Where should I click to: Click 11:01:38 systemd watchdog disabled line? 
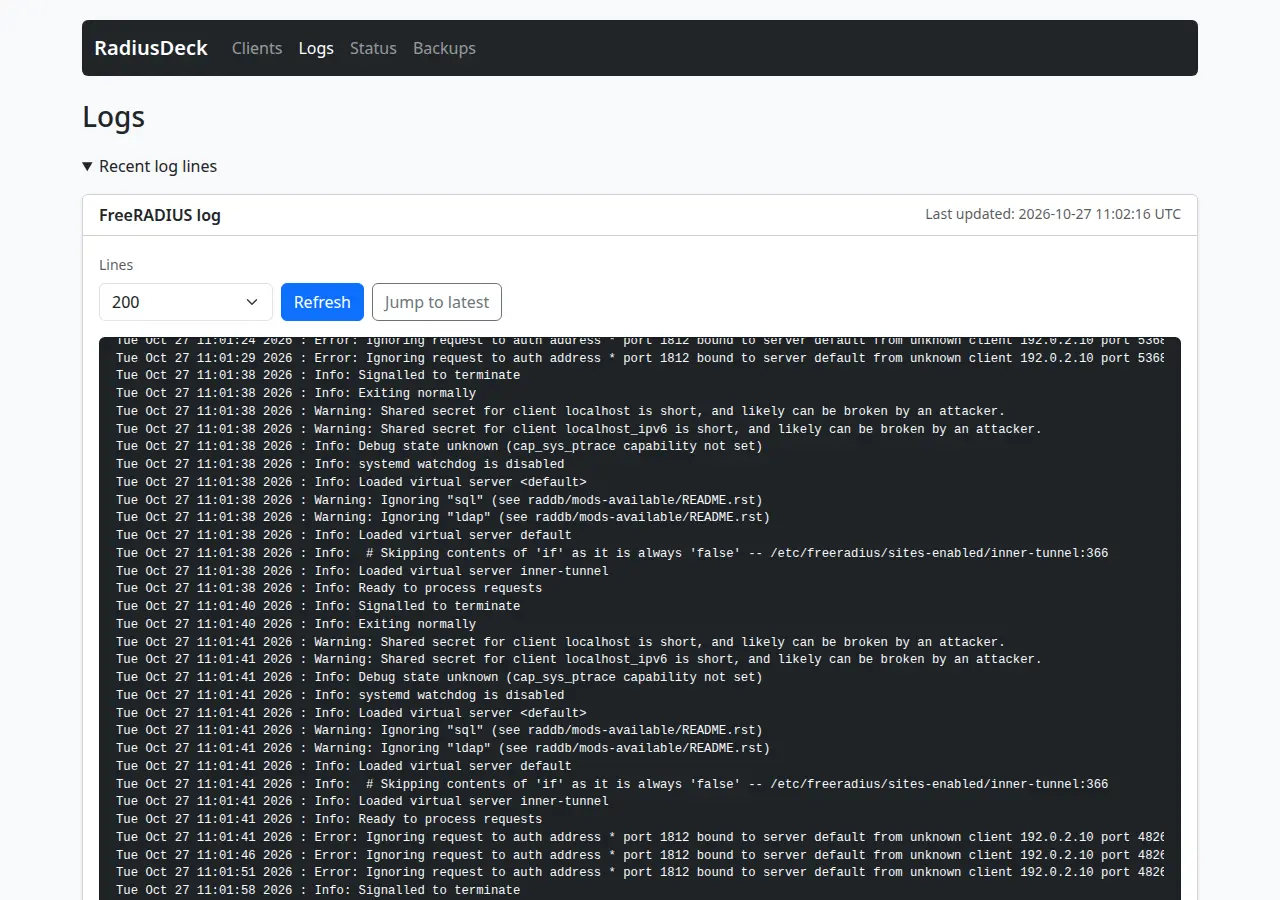click(x=340, y=464)
